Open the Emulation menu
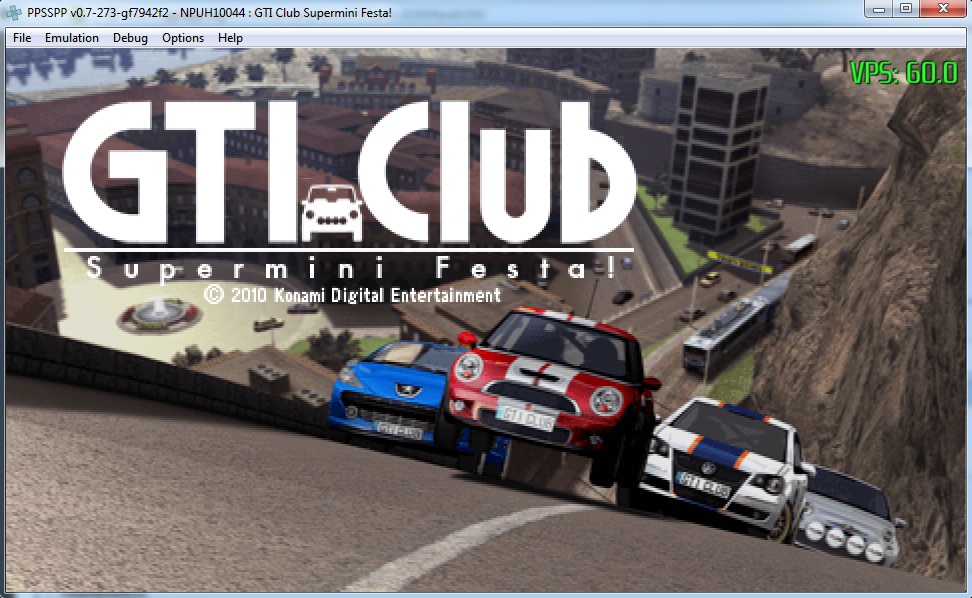Viewport: 972px width, 598px height. [x=72, y=38]
